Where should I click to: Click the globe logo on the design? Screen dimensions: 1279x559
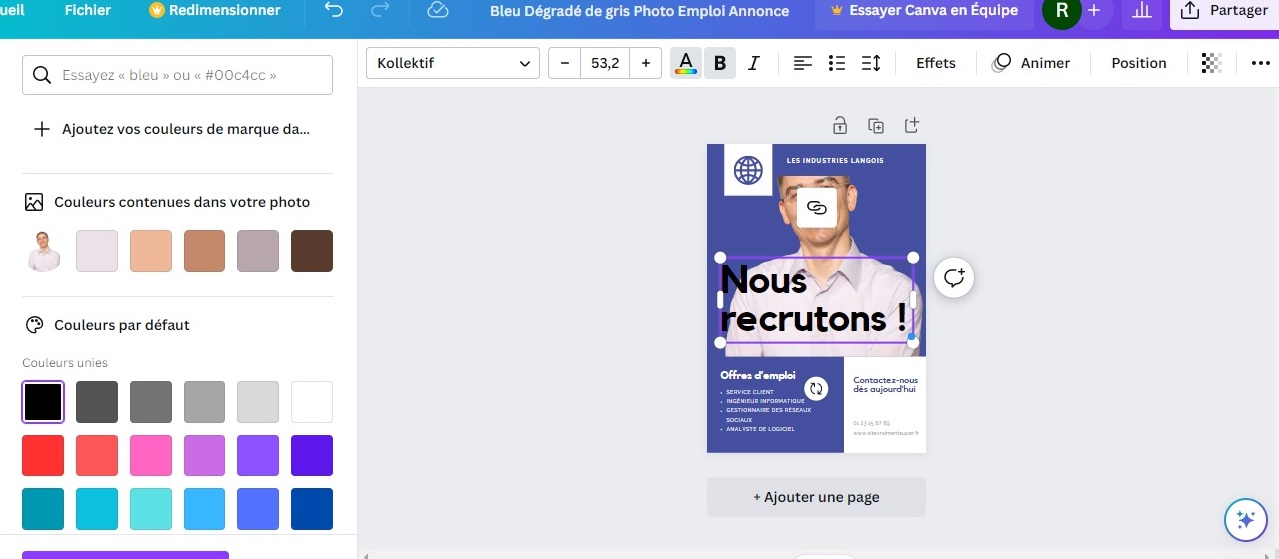click(x=748, y=170)
